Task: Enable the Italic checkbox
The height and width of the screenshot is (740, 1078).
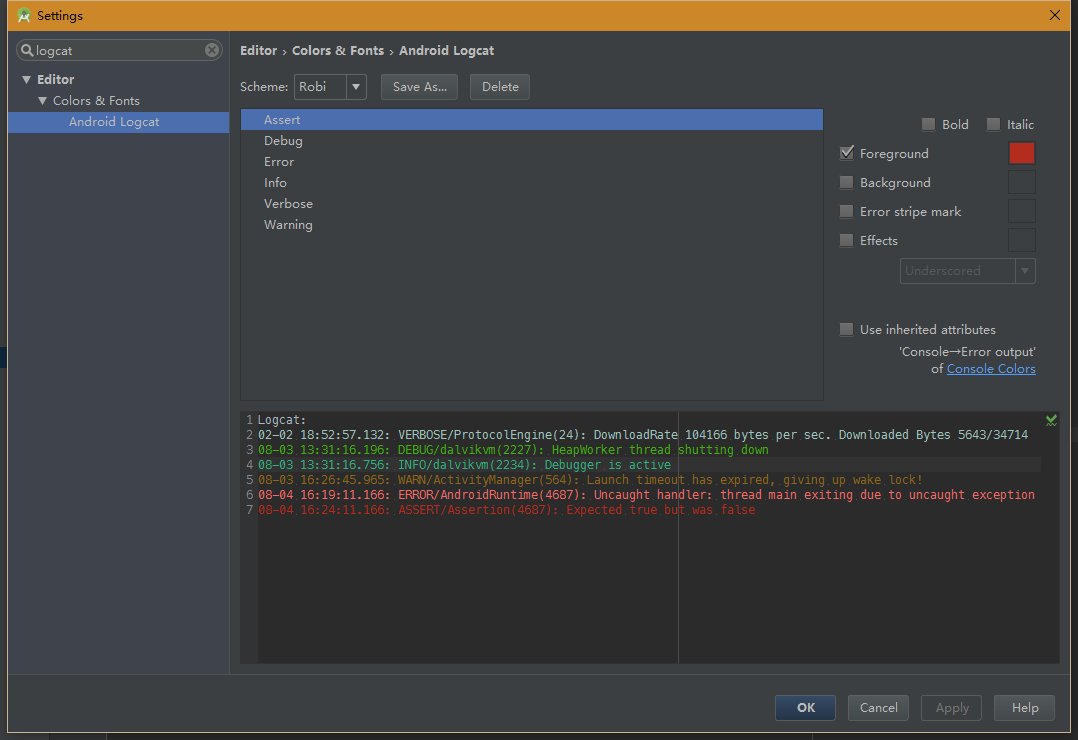Action: tap(993, 124)
